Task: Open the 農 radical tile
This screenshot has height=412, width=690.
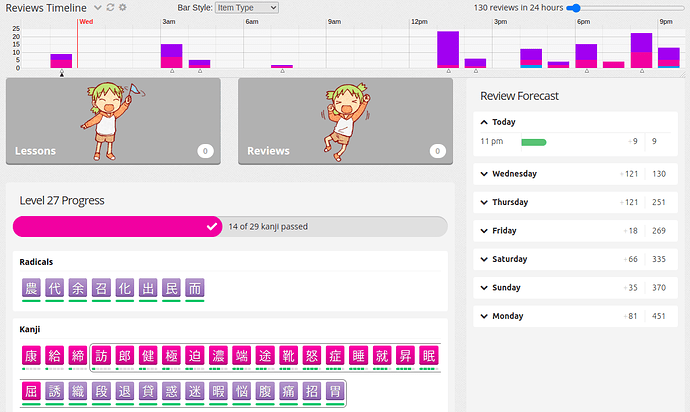Action: [x=31, y=288]
